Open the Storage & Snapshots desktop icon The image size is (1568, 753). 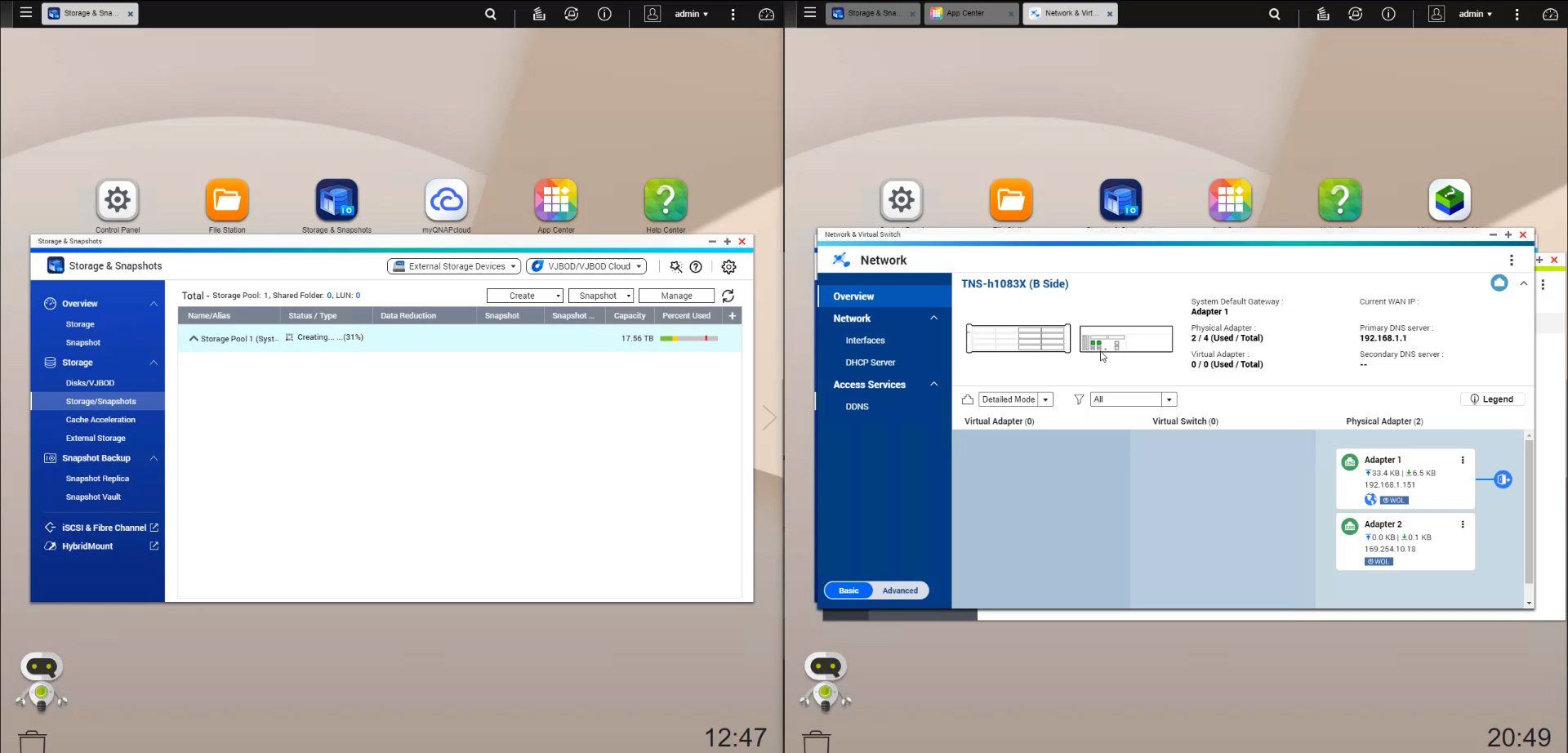coord(336,200)
